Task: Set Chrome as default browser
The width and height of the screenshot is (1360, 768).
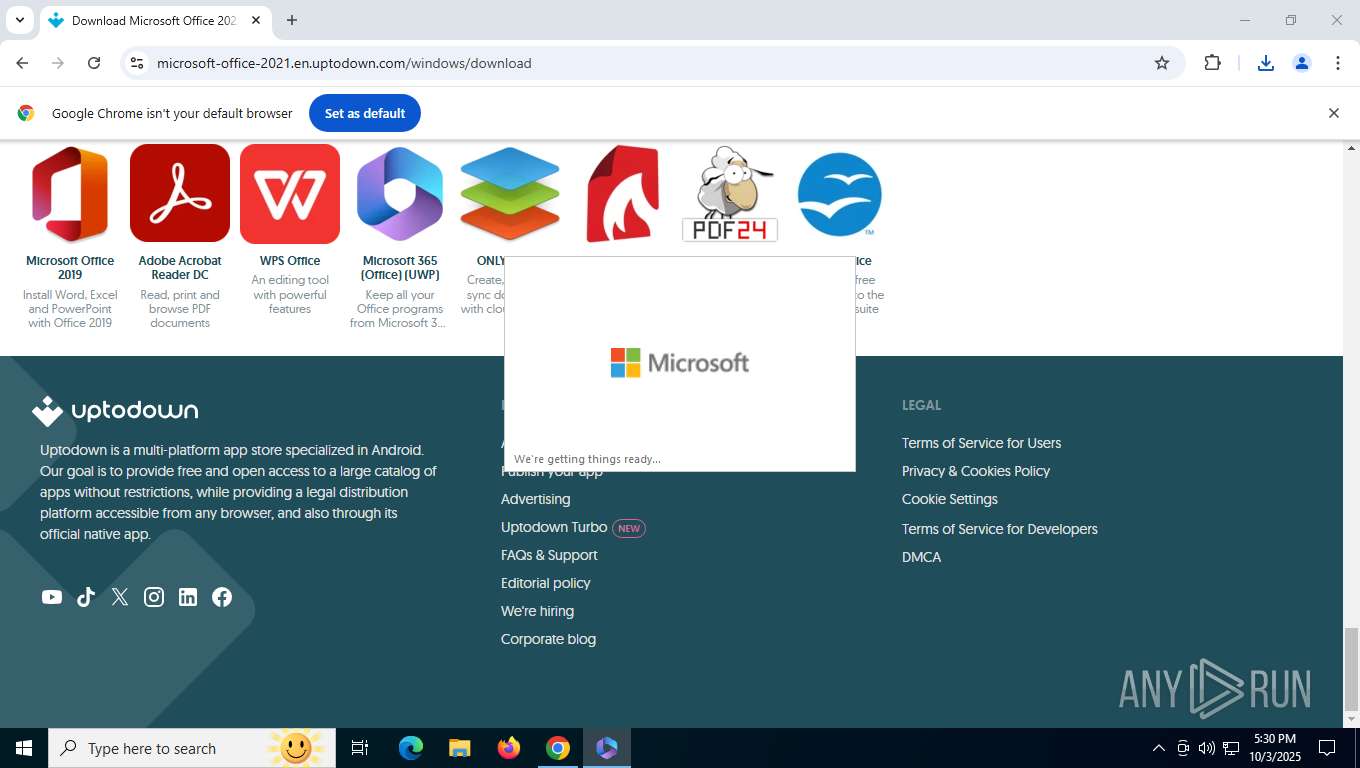Action: (365, 113)
